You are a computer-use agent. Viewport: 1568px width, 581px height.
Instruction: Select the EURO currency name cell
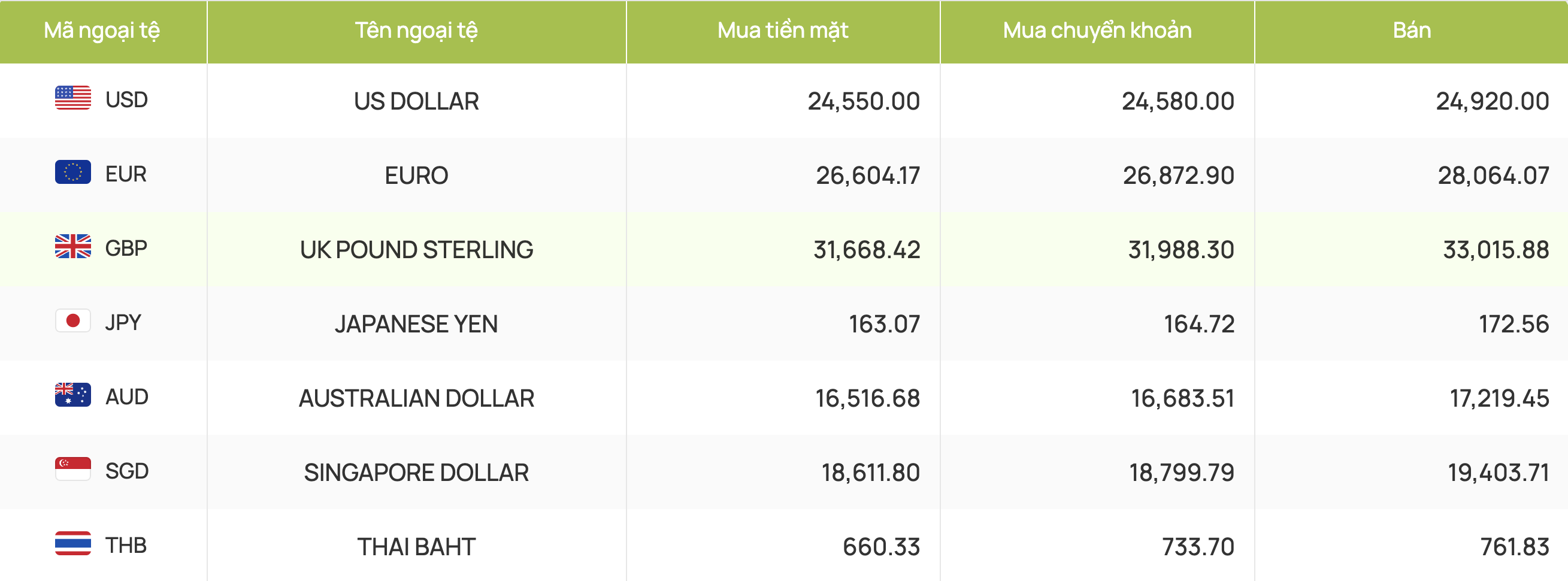(x=416, y=175)
